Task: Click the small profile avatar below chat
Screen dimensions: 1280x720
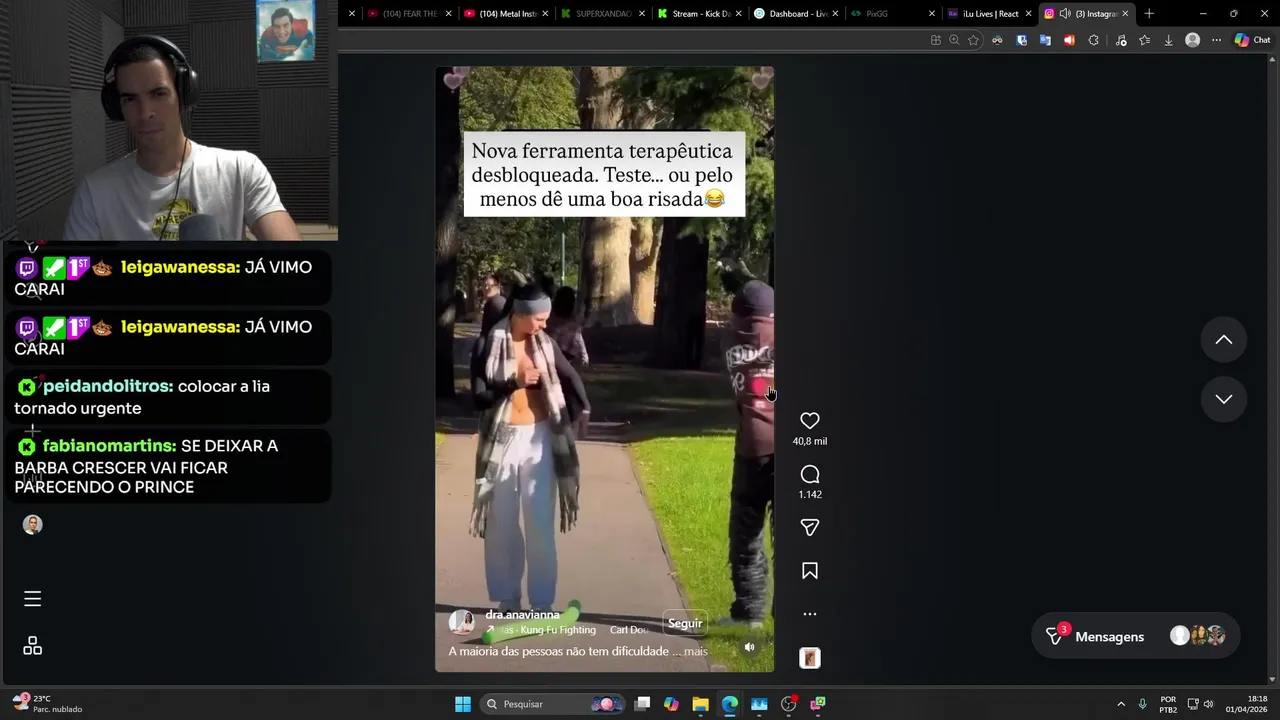Action: (32, 525)
